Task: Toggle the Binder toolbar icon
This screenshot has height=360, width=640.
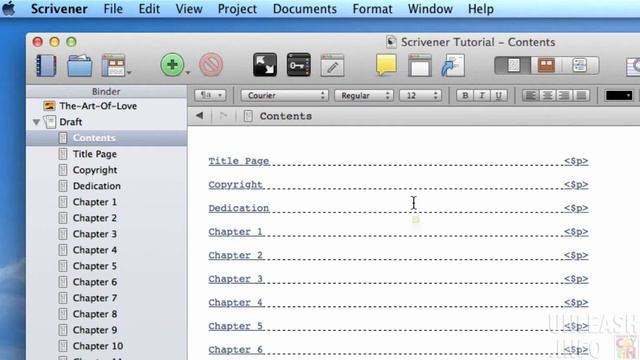Action: [x=46, y=65]
